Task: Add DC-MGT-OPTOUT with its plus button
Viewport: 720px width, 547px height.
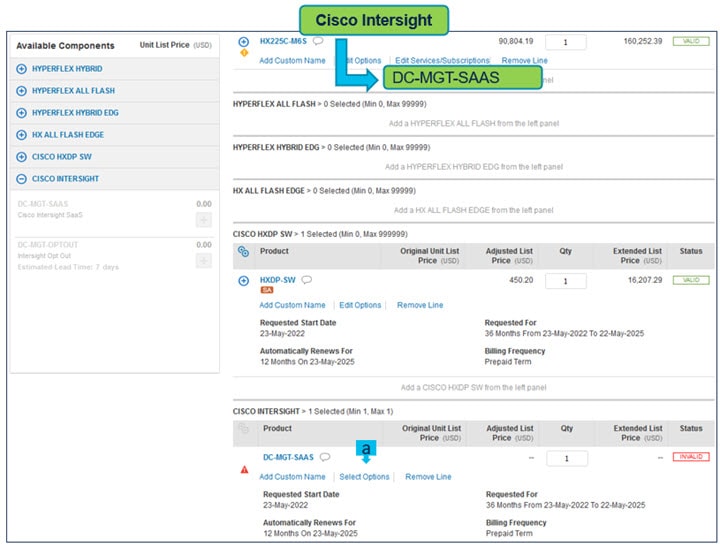Action: click(x=203, y=260)
